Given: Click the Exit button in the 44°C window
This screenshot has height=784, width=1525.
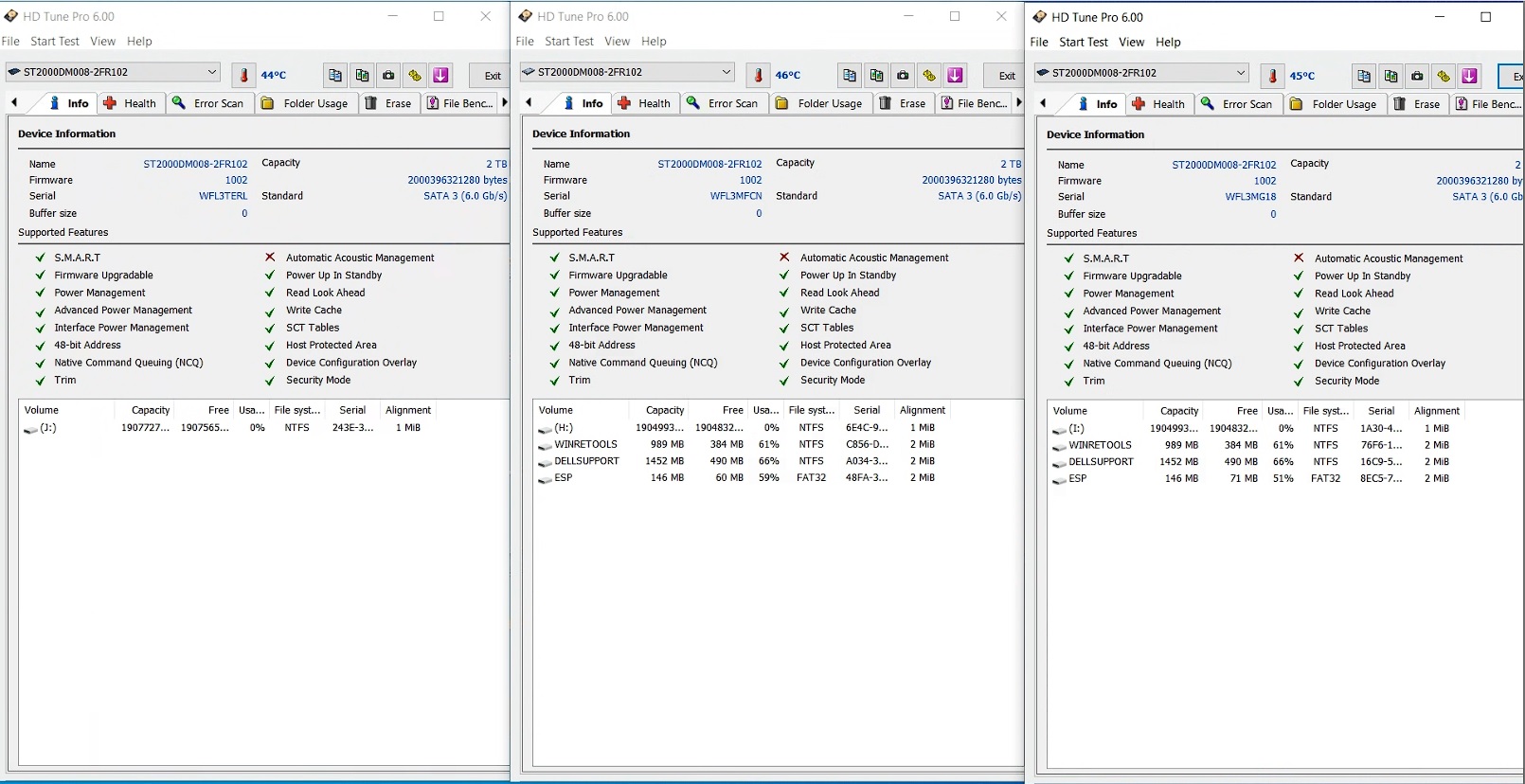Looking at the screenshot, I should tap(492, 76).
